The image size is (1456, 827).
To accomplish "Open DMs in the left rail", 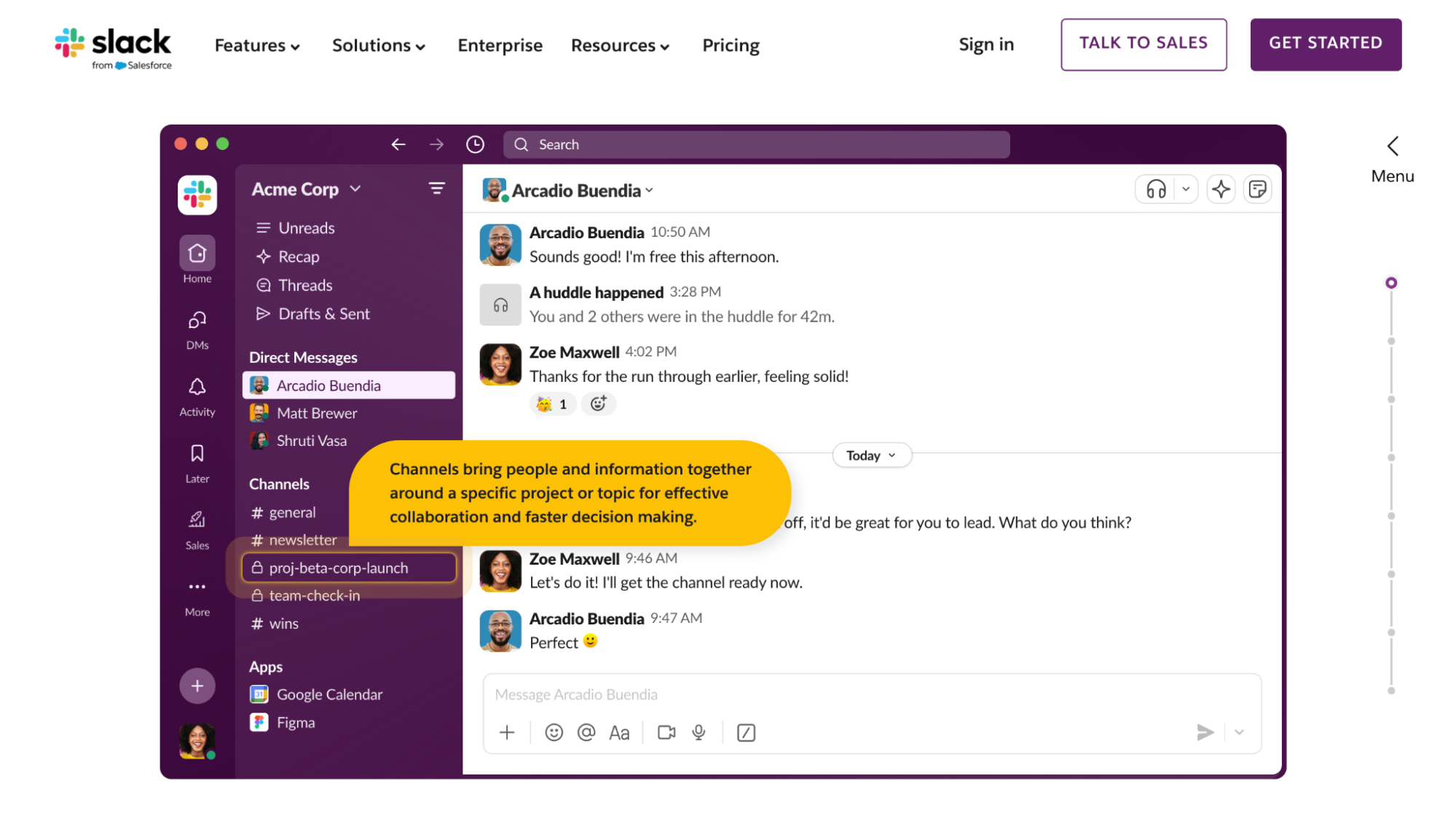I will pos(197,330).
